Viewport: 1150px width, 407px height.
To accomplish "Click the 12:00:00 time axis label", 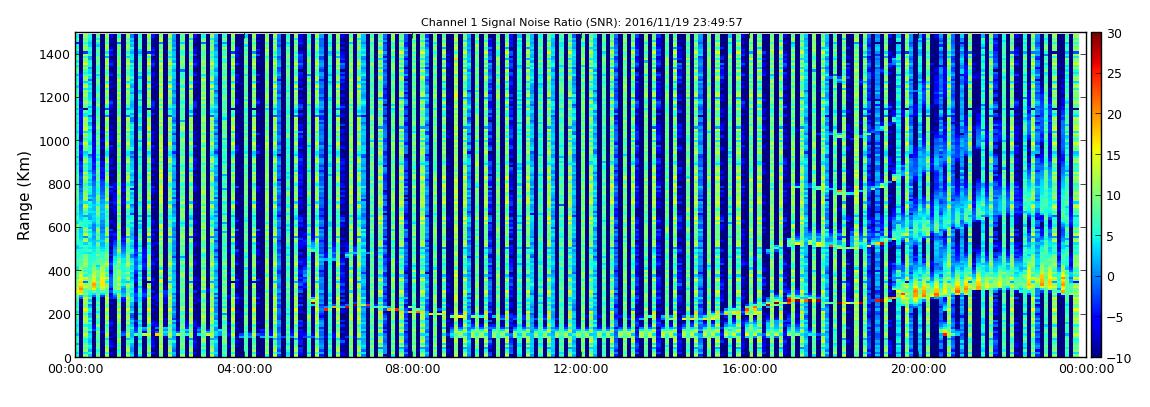I will (x=581, y=370).
